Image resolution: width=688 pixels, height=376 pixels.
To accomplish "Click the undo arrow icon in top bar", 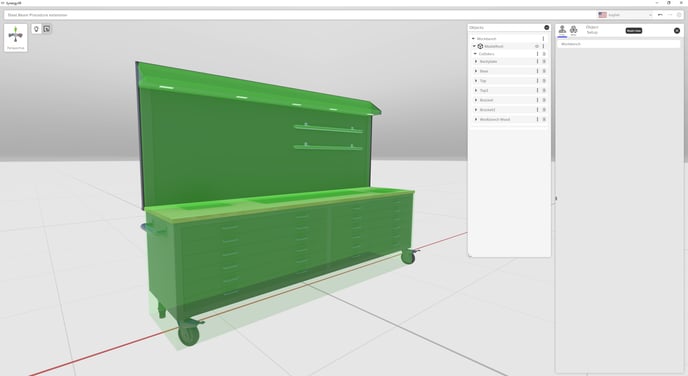I will (660, 15).
